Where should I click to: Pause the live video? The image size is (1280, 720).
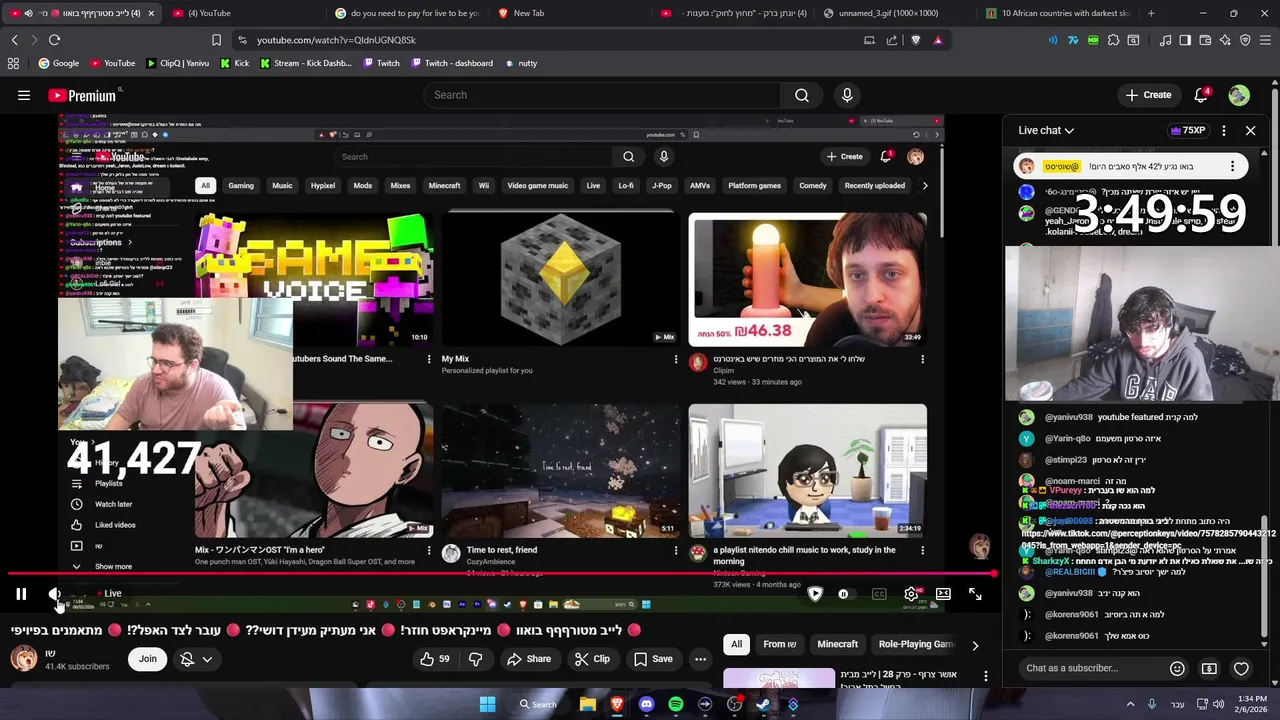21,594
